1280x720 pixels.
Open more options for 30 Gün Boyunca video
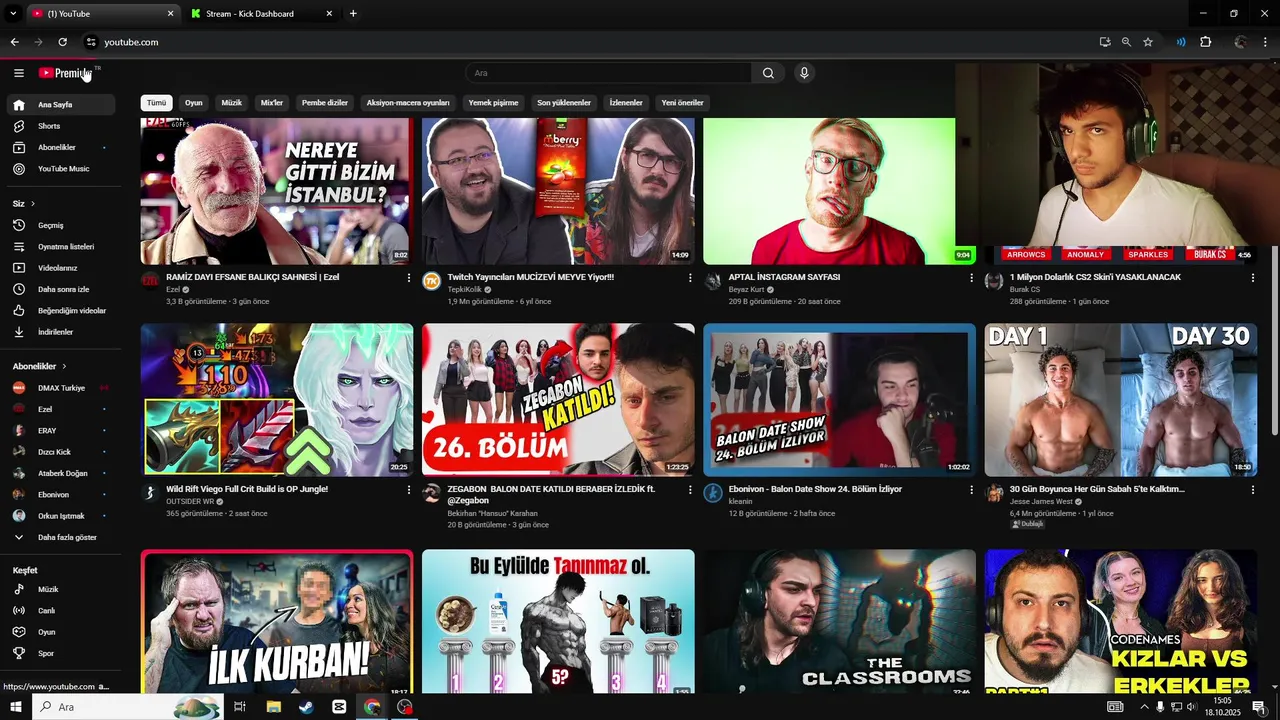click(1253, 490)
